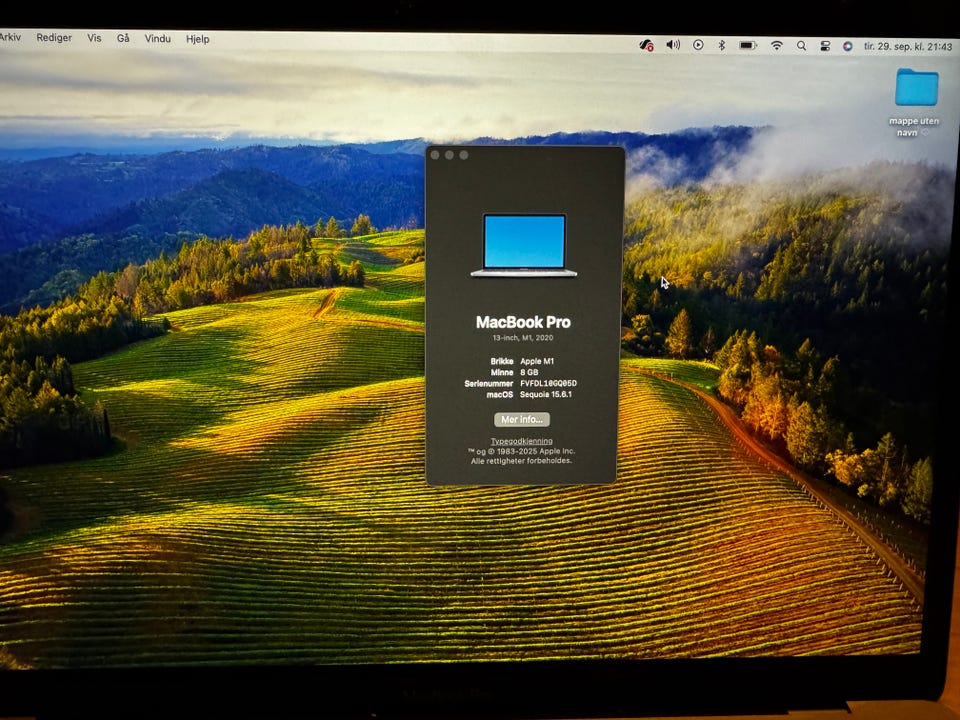Open the Wi-Fi menu
This screenshot has height=720, width=960.
776,45
